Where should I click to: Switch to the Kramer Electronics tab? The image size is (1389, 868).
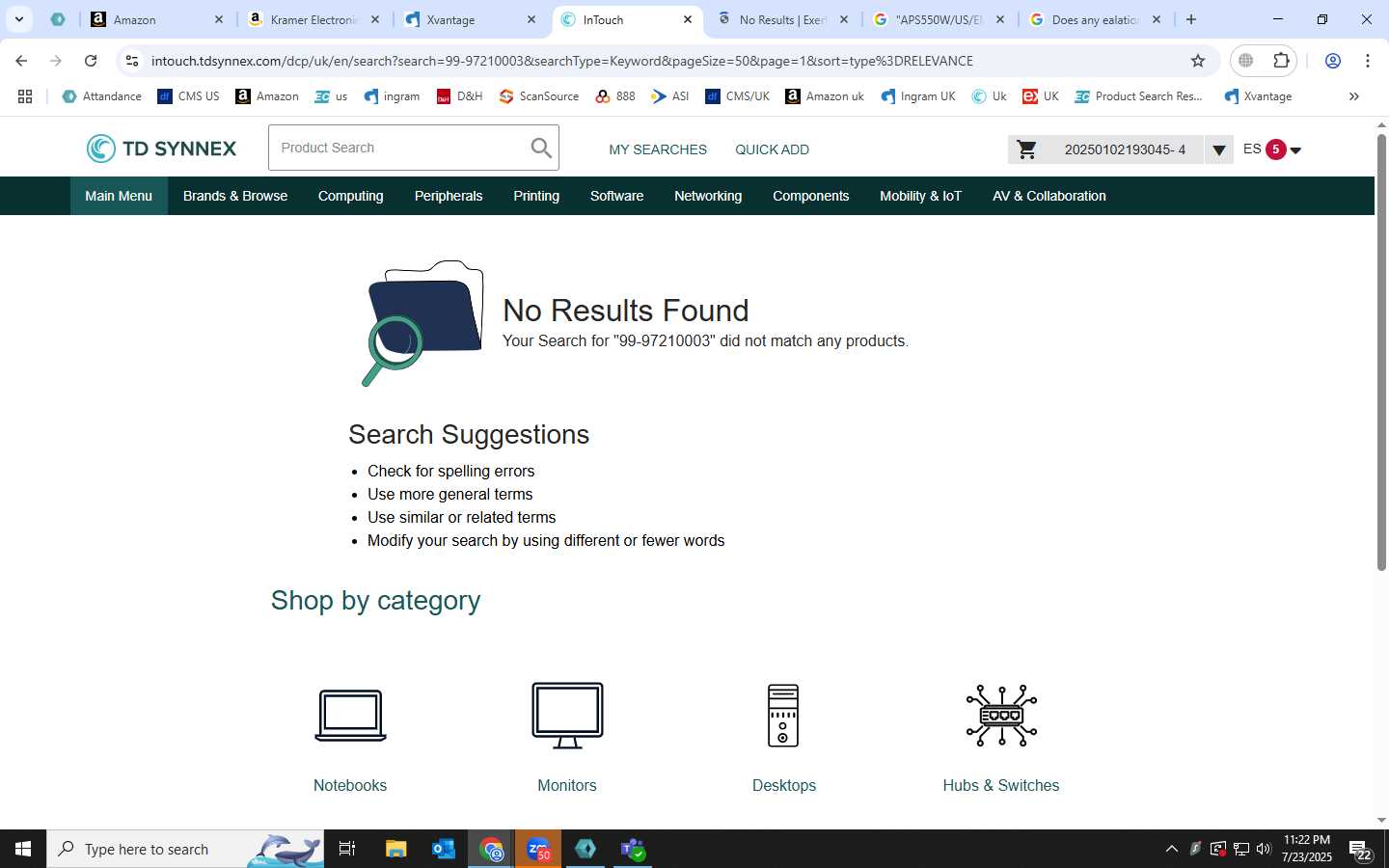coord(313,19)
